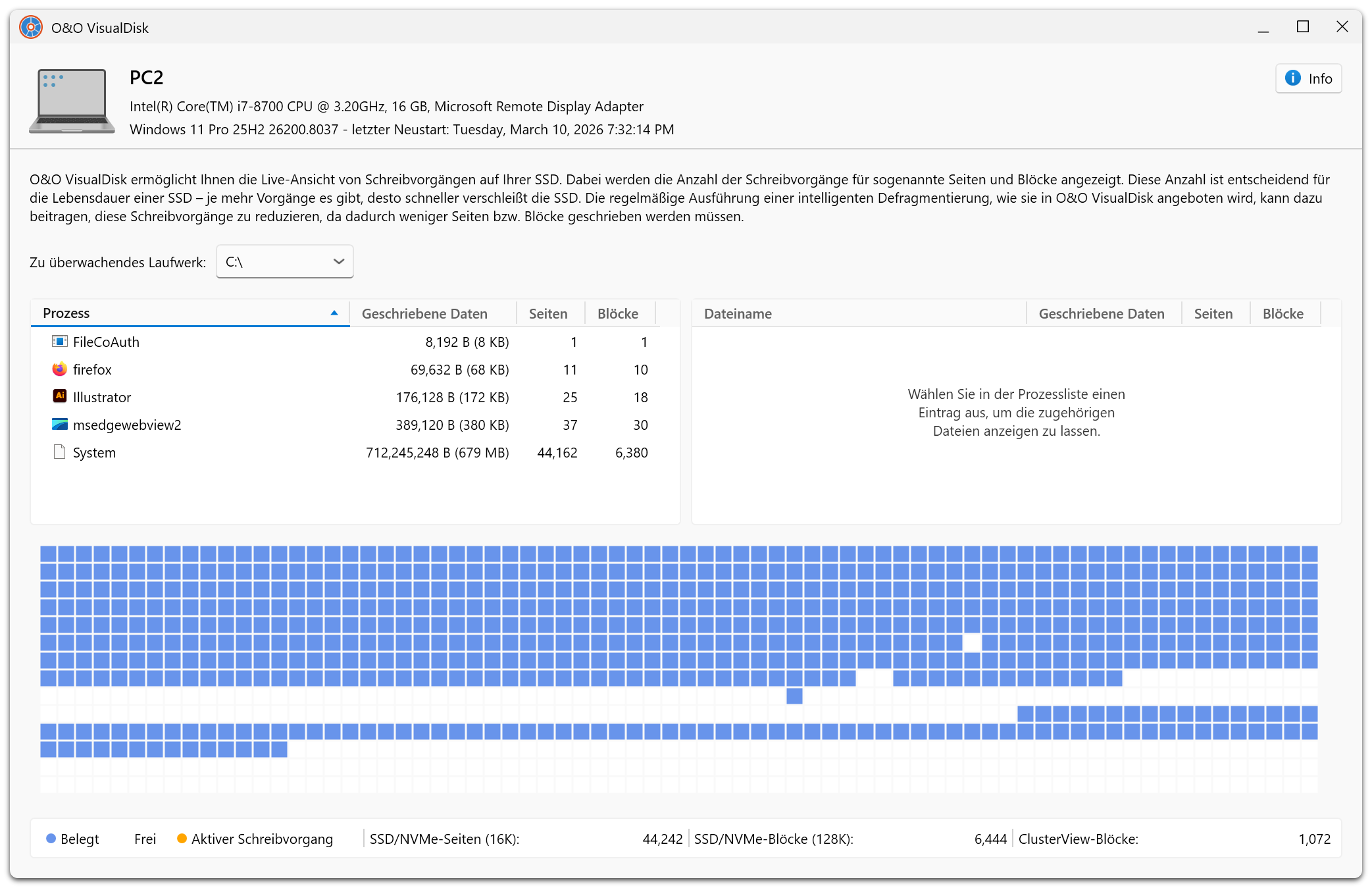Sort process list by Seiten column
The width and height of the screenshot is (1372, 888).
pyautogui.click(x=547, y=314)
